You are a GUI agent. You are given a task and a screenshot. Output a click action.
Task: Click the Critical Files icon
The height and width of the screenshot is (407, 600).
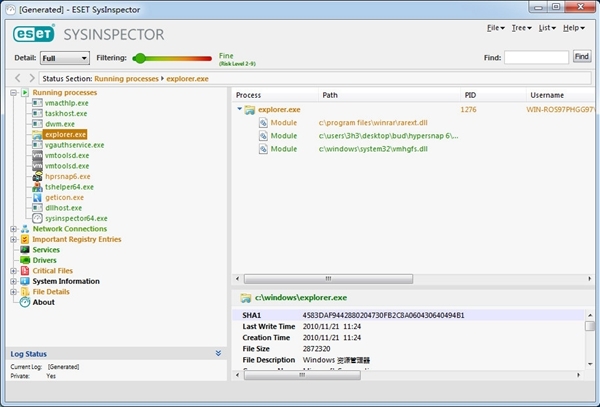coord(25,270)
